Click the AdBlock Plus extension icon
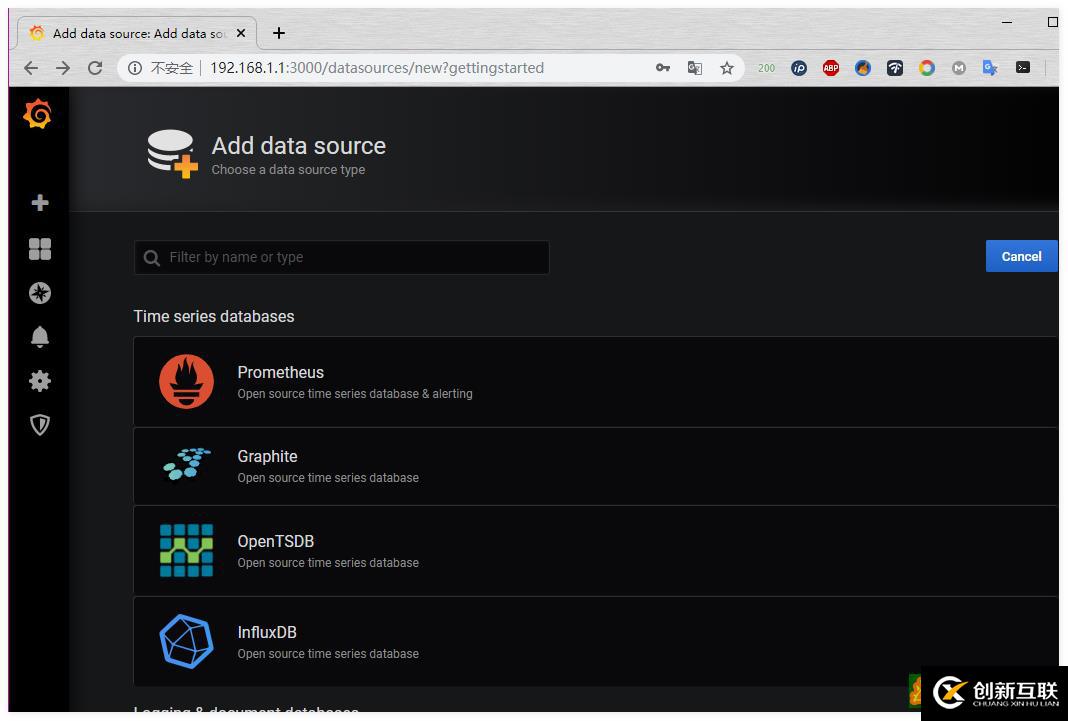The image size is (1068, 721). (830, 68)
